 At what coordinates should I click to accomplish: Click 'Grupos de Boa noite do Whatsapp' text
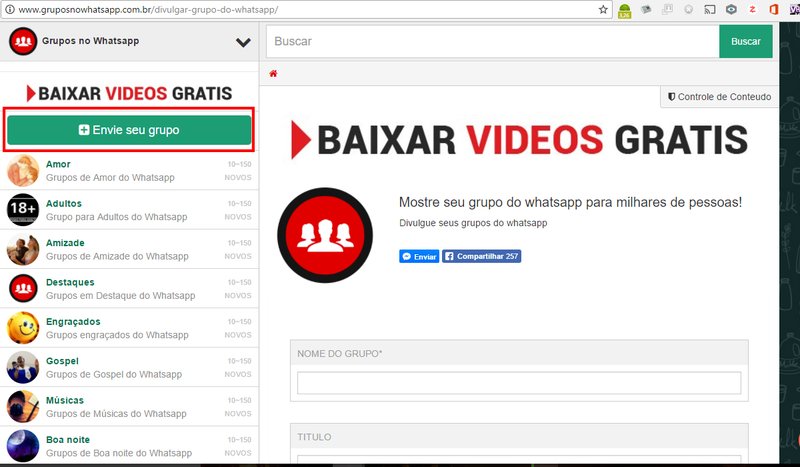point(119,453)
